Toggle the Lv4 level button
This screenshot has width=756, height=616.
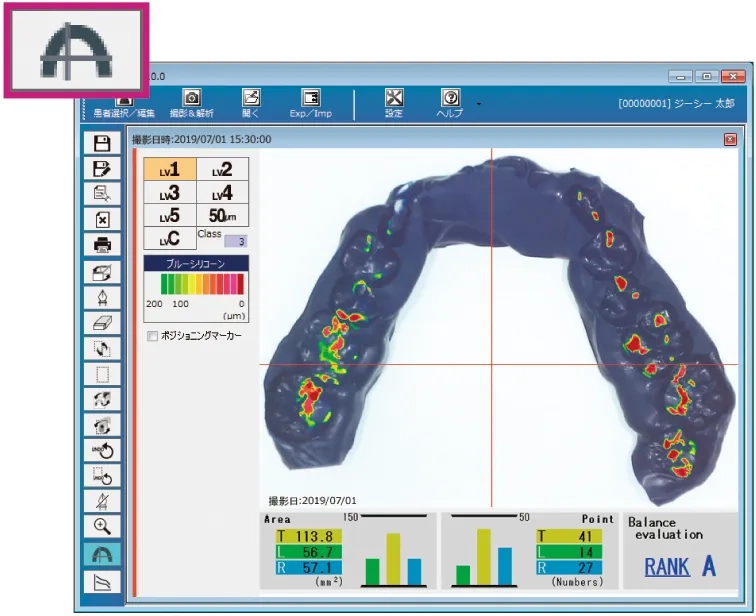(223, 193)
